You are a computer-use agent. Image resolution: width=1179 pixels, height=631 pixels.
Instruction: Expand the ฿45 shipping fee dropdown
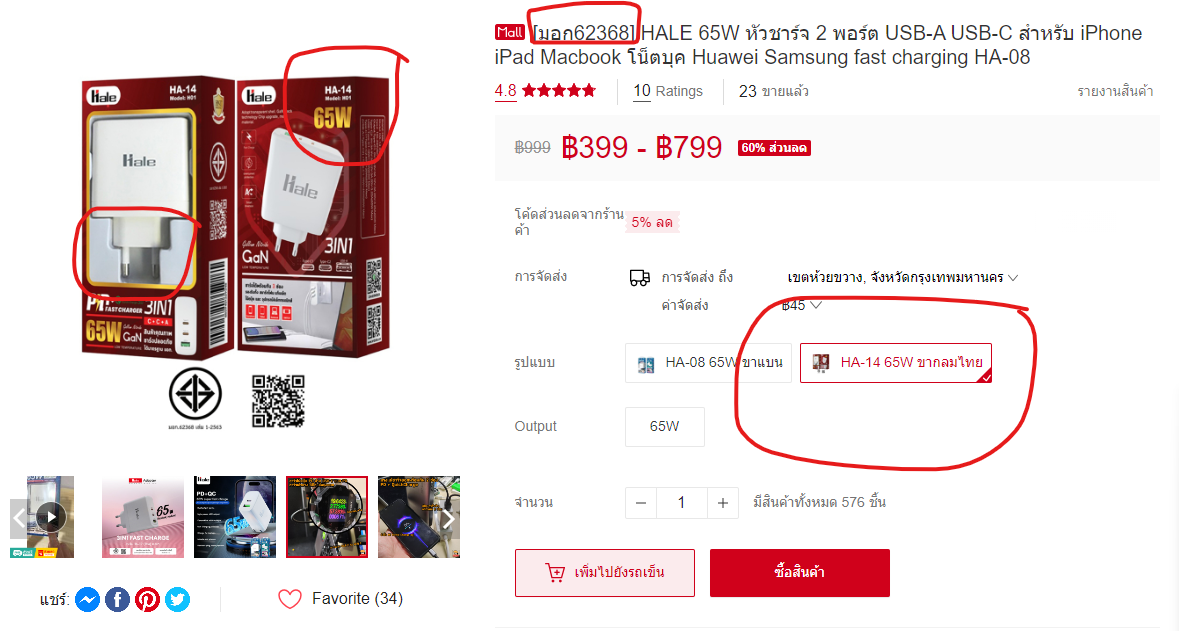pyautogui.click(x=802, y=305)
